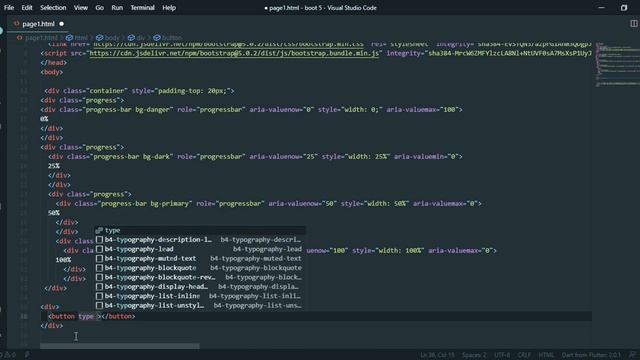Viewport: 640px width, 360px height.
Task: Click the opening <body> tag
Action: pyautogui.click(x=52, y=72)
